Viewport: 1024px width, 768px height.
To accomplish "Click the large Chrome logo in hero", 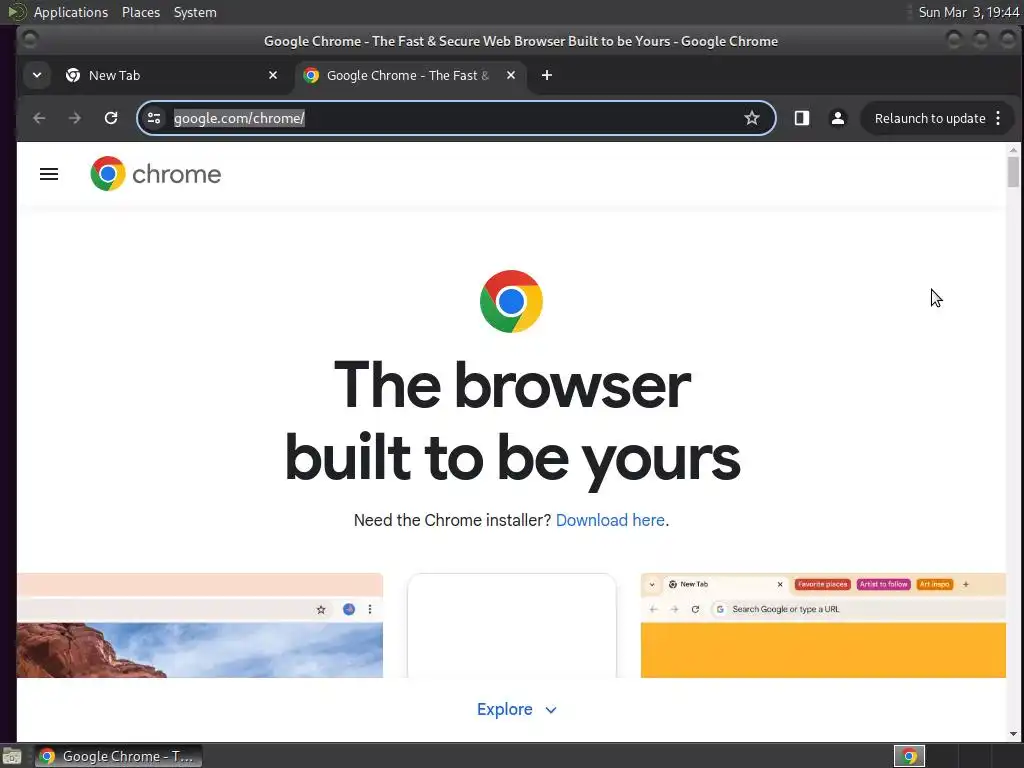I will tap(511, 301).
